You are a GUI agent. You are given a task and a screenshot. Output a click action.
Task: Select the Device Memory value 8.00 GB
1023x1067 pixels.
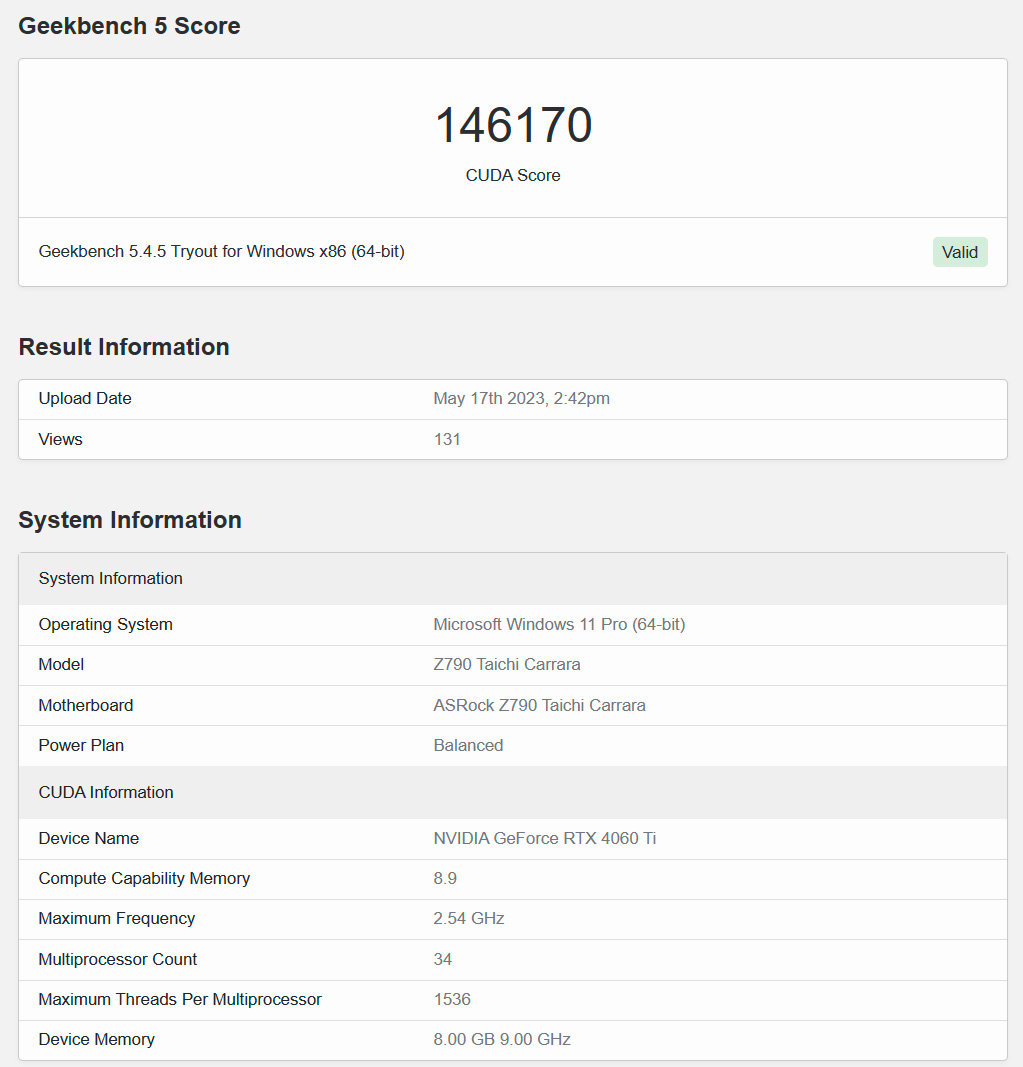pyautogui.click(x=464, y=1040)
